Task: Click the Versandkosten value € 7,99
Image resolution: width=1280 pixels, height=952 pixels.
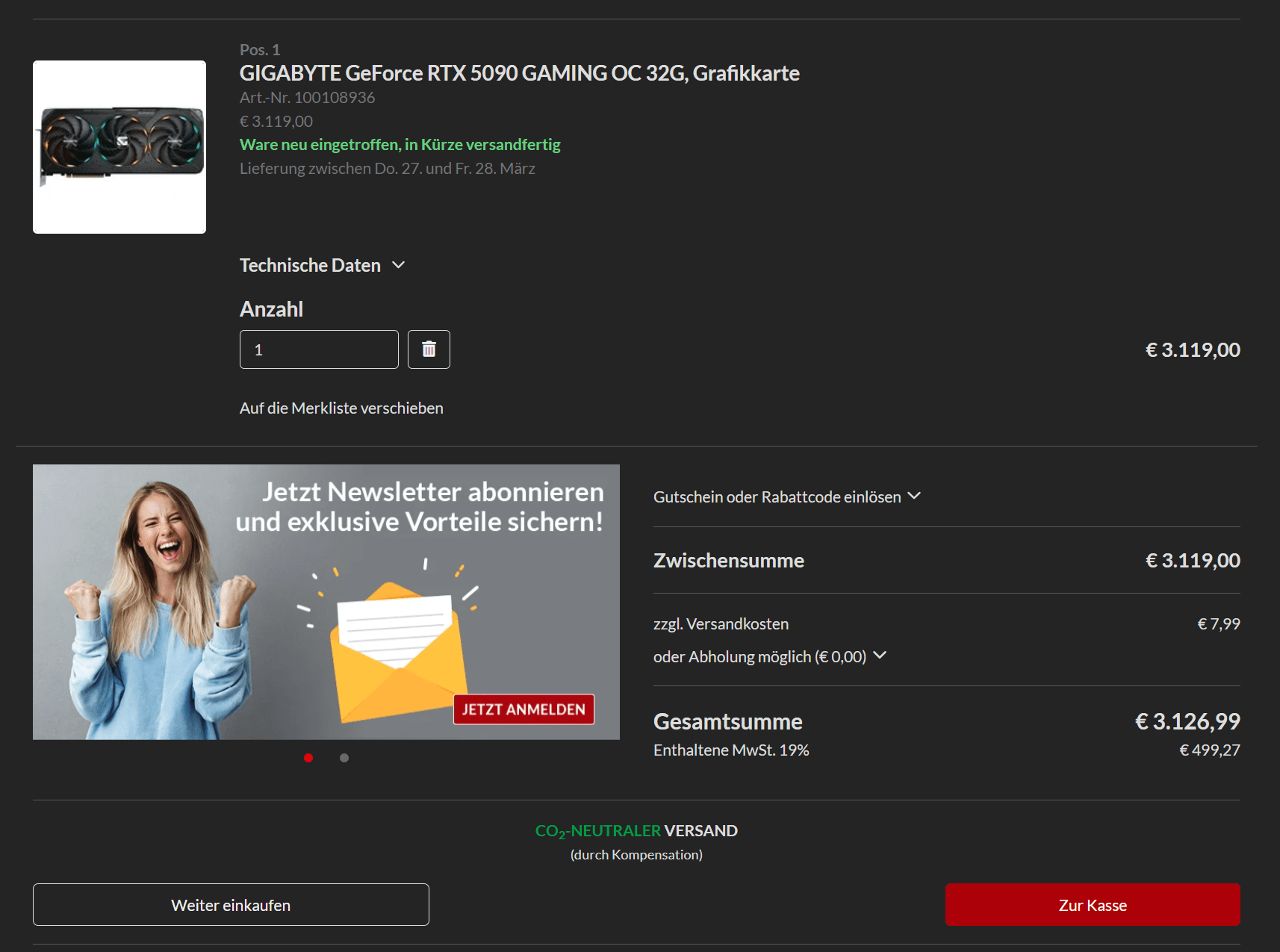Action: [x=1219, y=624]
